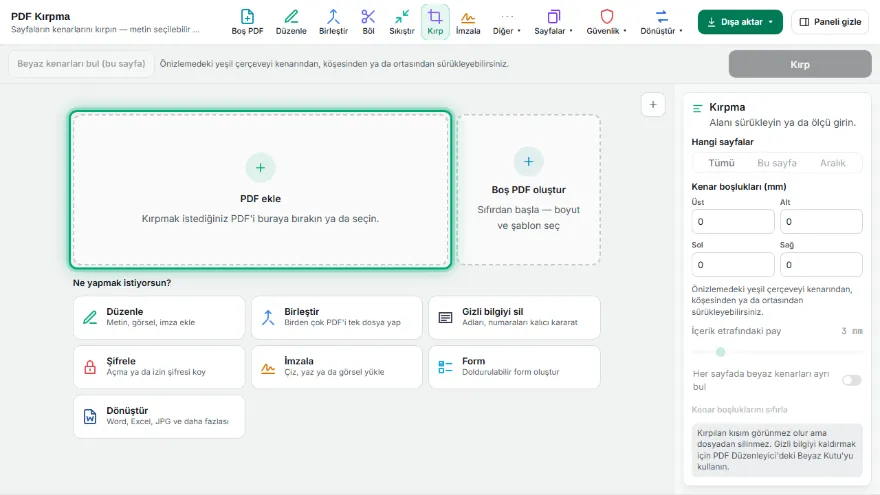Image resolution: width=880 pixels, height=495 pixels.
Task: Add a page with the small plus button
Action: coord(653,104)
